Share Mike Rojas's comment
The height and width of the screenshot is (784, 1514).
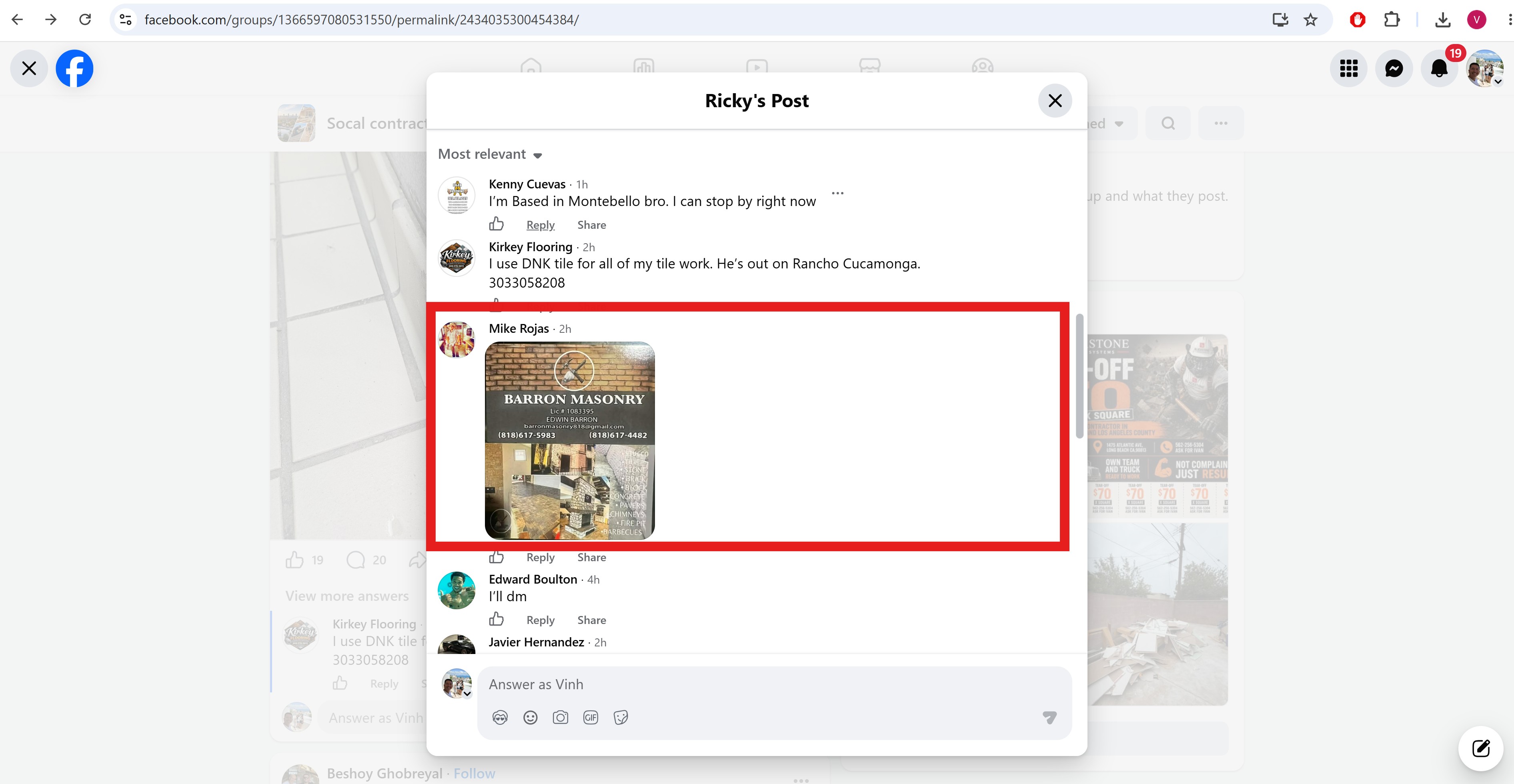[x=591, y=557]
